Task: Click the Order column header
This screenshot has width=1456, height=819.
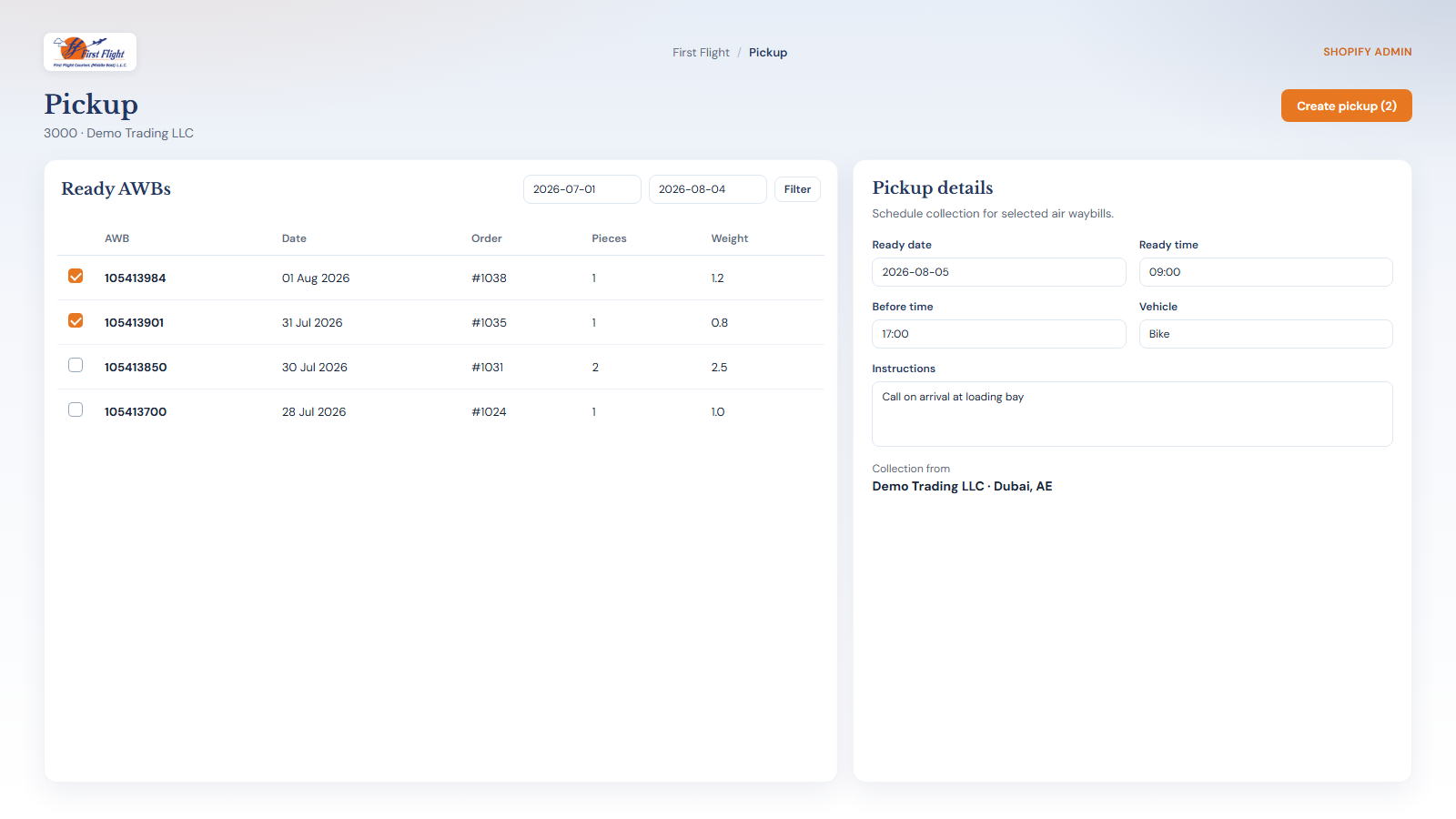Action: click(x=487, y=238)
